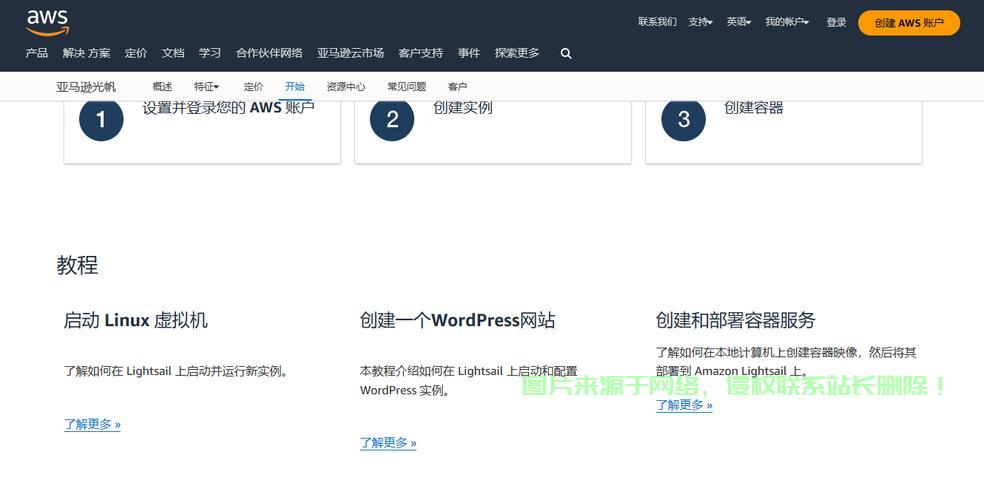Expand the 支持 dropdown

[x=700, y=22]
